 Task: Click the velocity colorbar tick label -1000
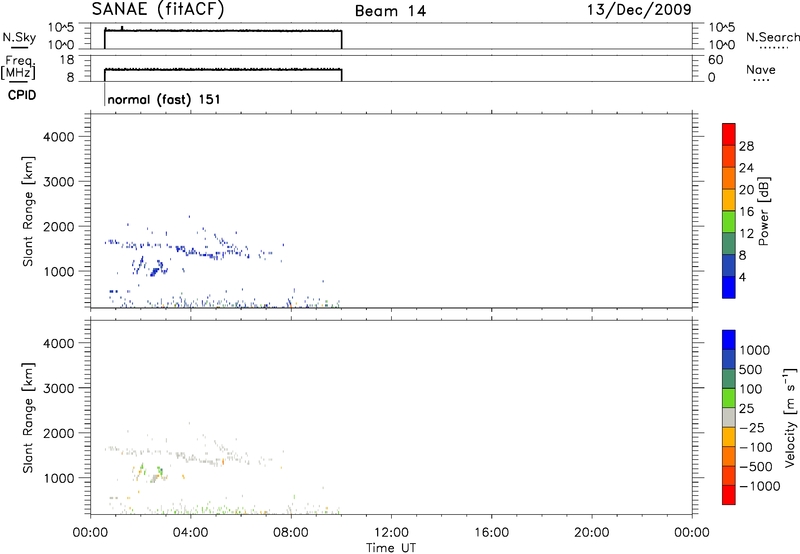tap(760, 486)
